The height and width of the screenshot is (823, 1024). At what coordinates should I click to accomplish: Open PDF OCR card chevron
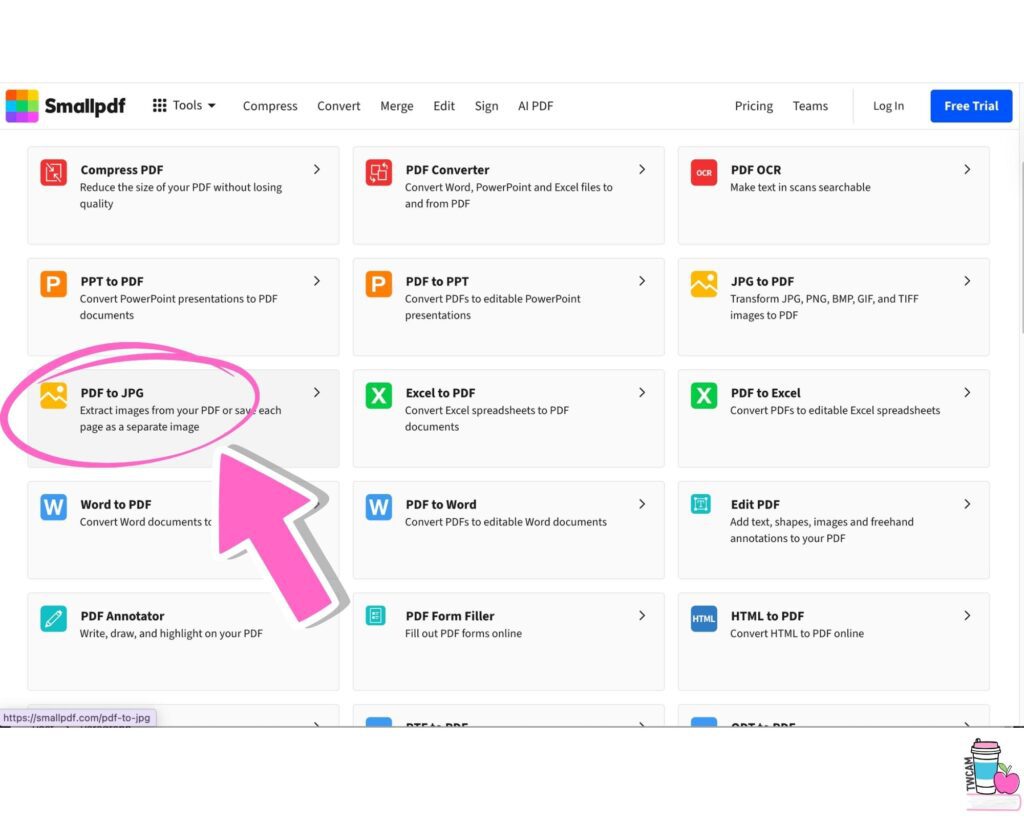point(967,170)
